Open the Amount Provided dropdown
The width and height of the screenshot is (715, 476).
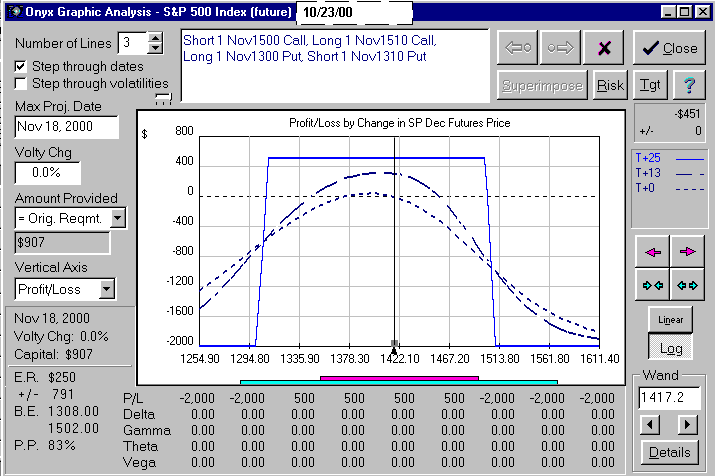point(118,218)
